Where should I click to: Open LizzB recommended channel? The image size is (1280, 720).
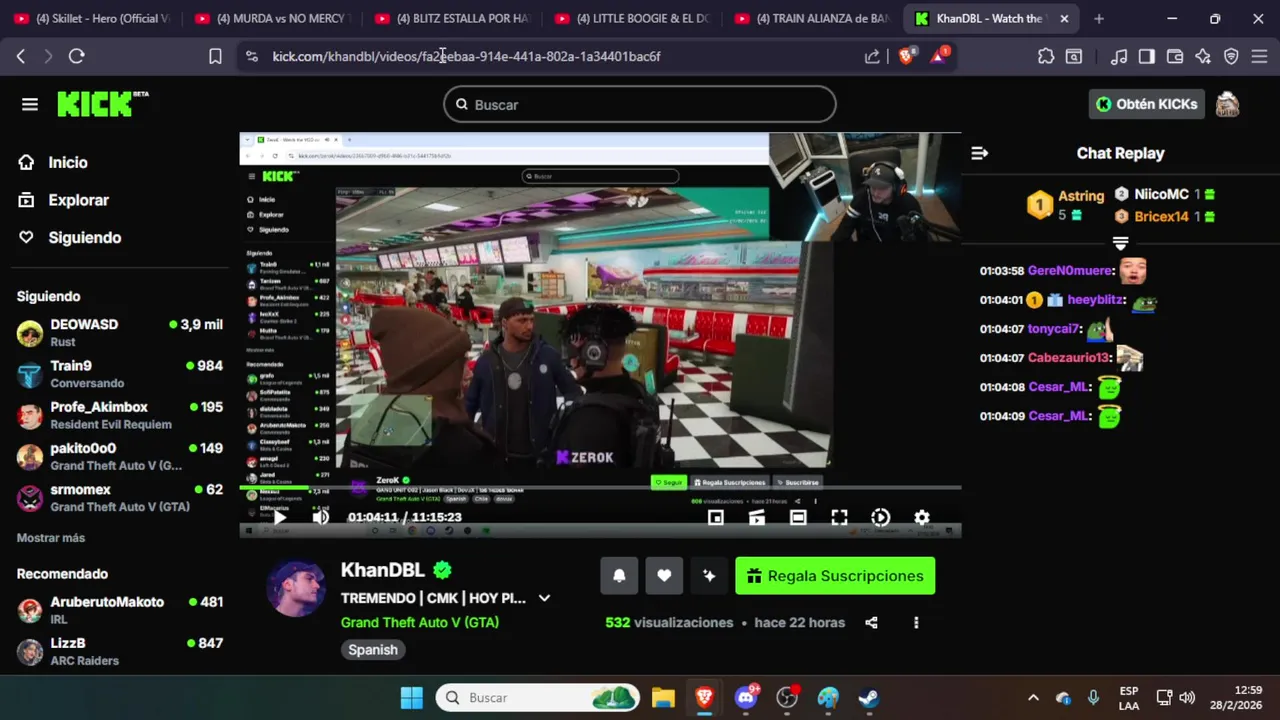pos(120,651)
